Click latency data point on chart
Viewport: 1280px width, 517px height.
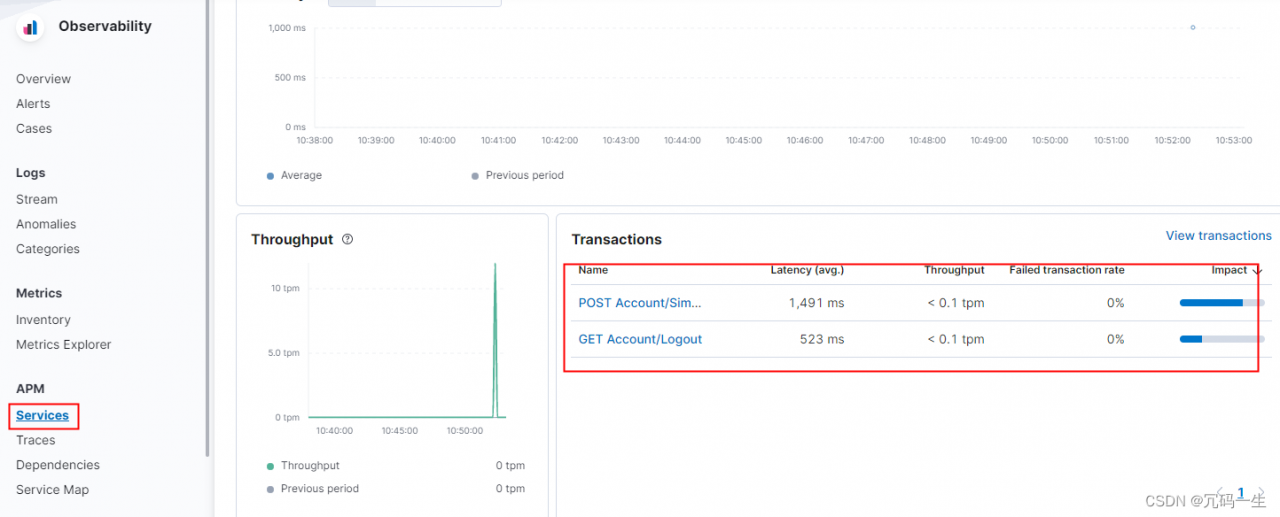click(1193, 27)
